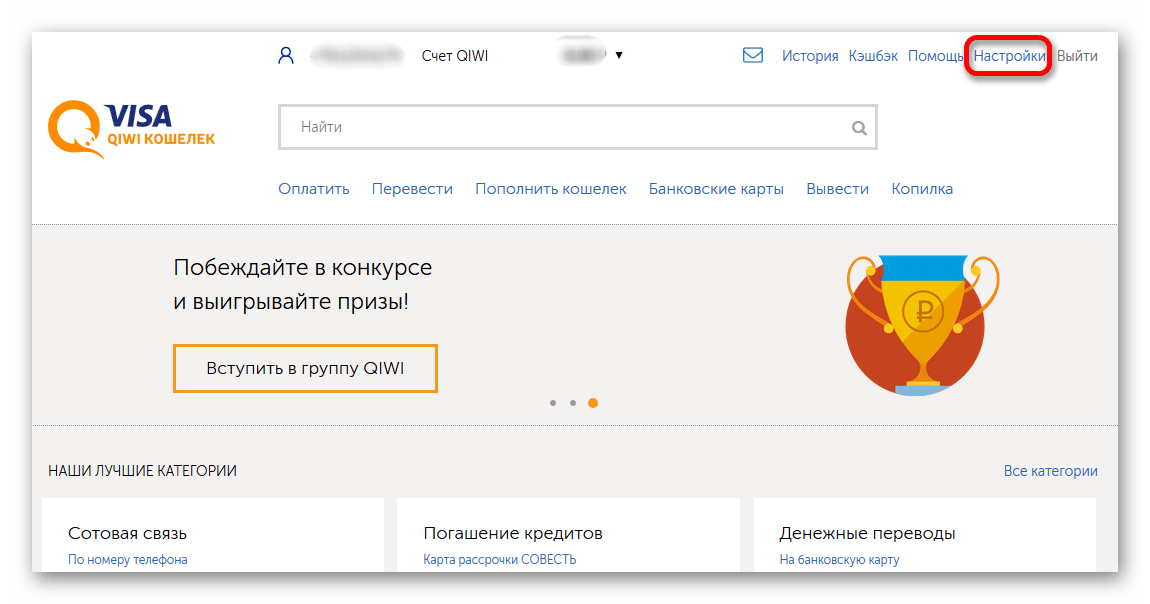Click the search magnifier icon

pos(859,128)
